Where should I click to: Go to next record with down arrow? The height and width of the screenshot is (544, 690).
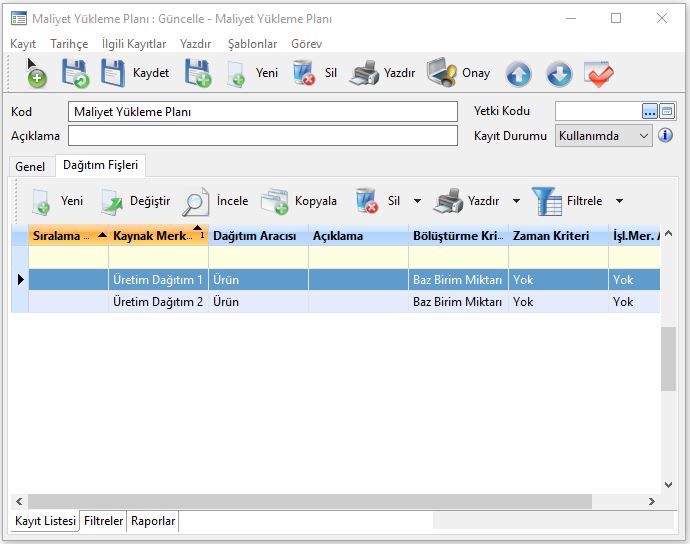(558, 74)
